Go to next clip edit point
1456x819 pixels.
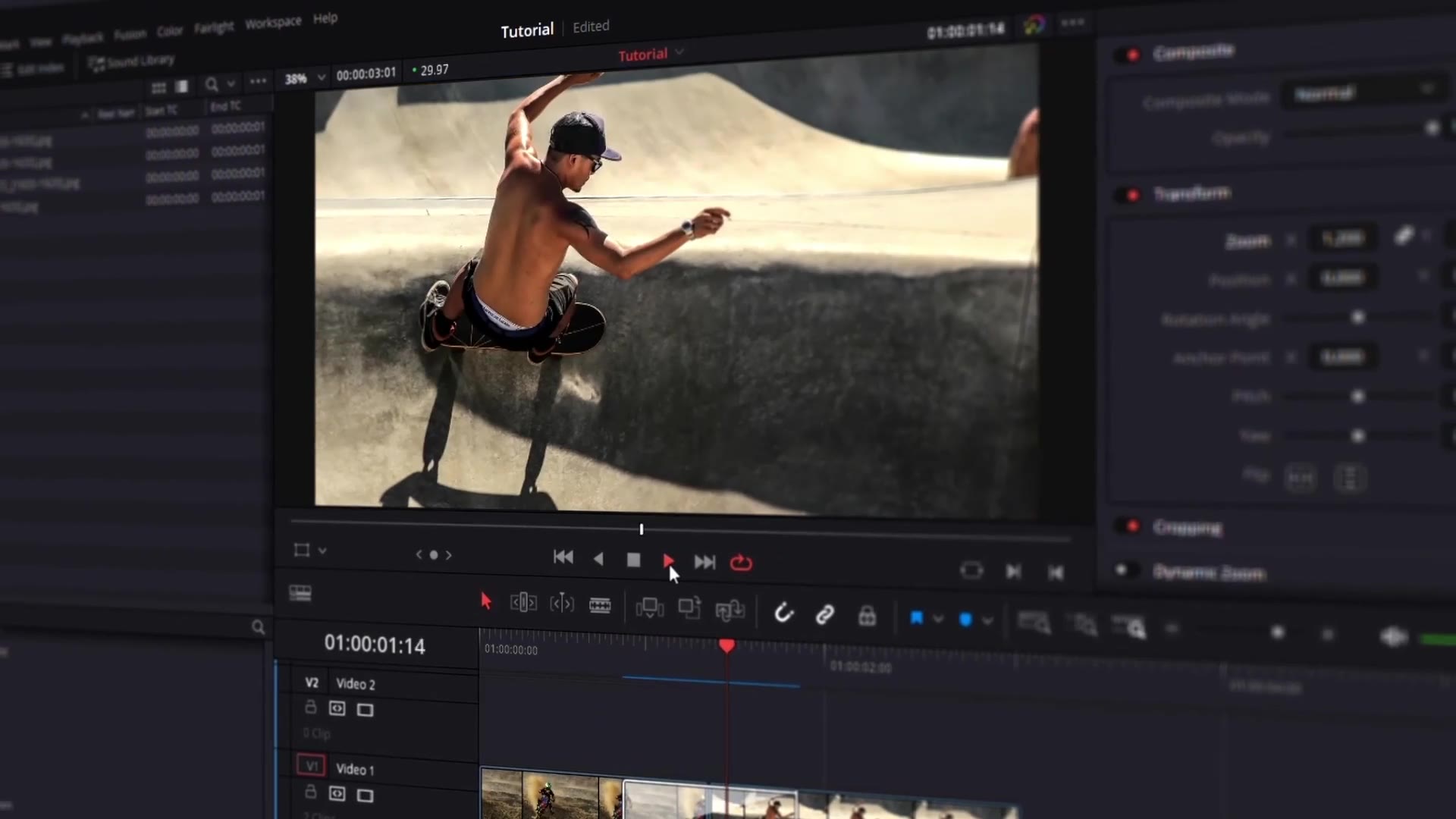point(1013,571)
